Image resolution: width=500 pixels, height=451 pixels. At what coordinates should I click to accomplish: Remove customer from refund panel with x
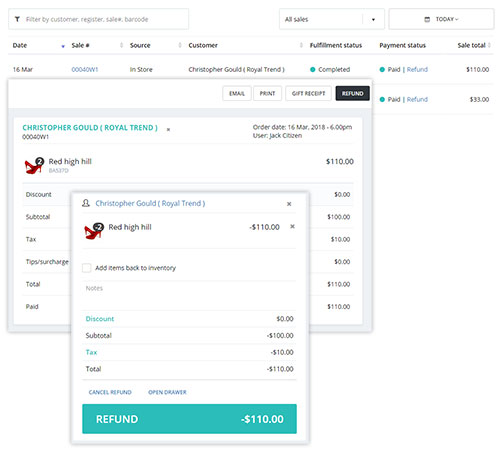[x=289, y=204]
